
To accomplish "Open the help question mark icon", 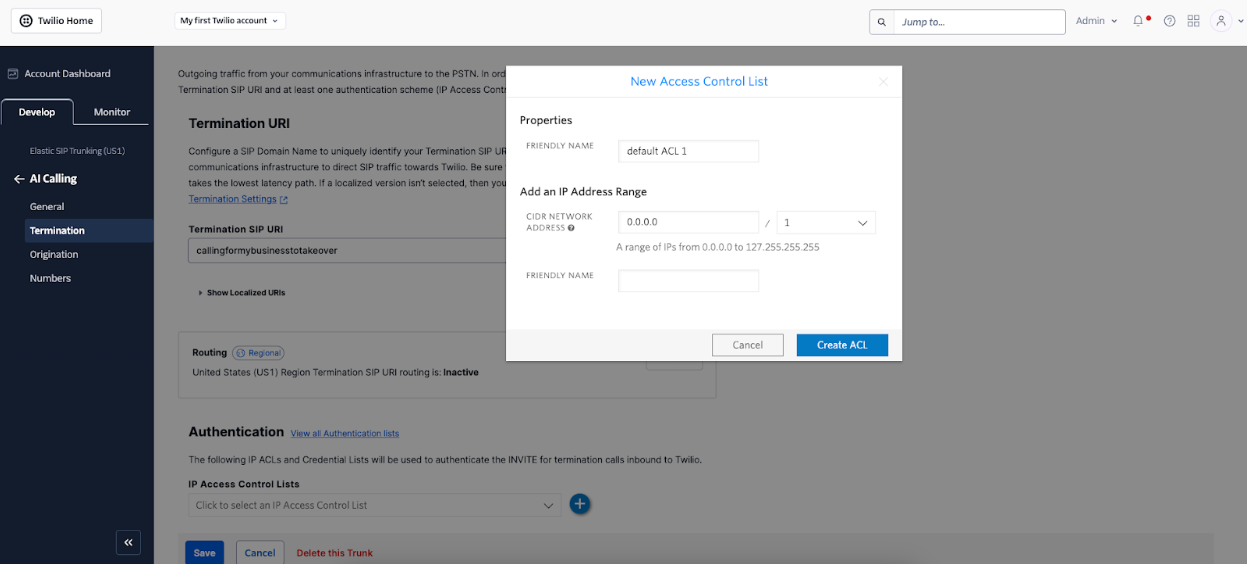I will (x=1169, y=21).
